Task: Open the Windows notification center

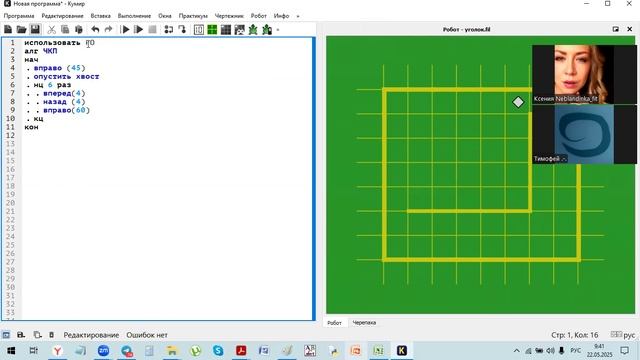Action: pyautogui.click(x=624, y=351)
